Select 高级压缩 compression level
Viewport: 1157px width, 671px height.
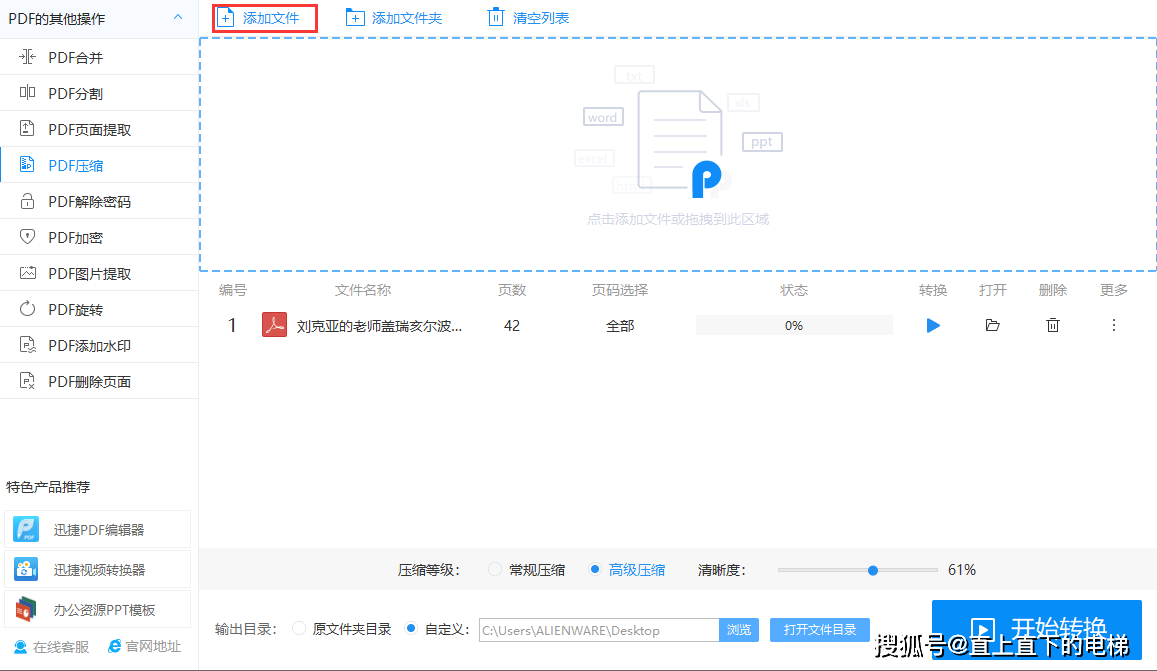(x=595, y=570)
